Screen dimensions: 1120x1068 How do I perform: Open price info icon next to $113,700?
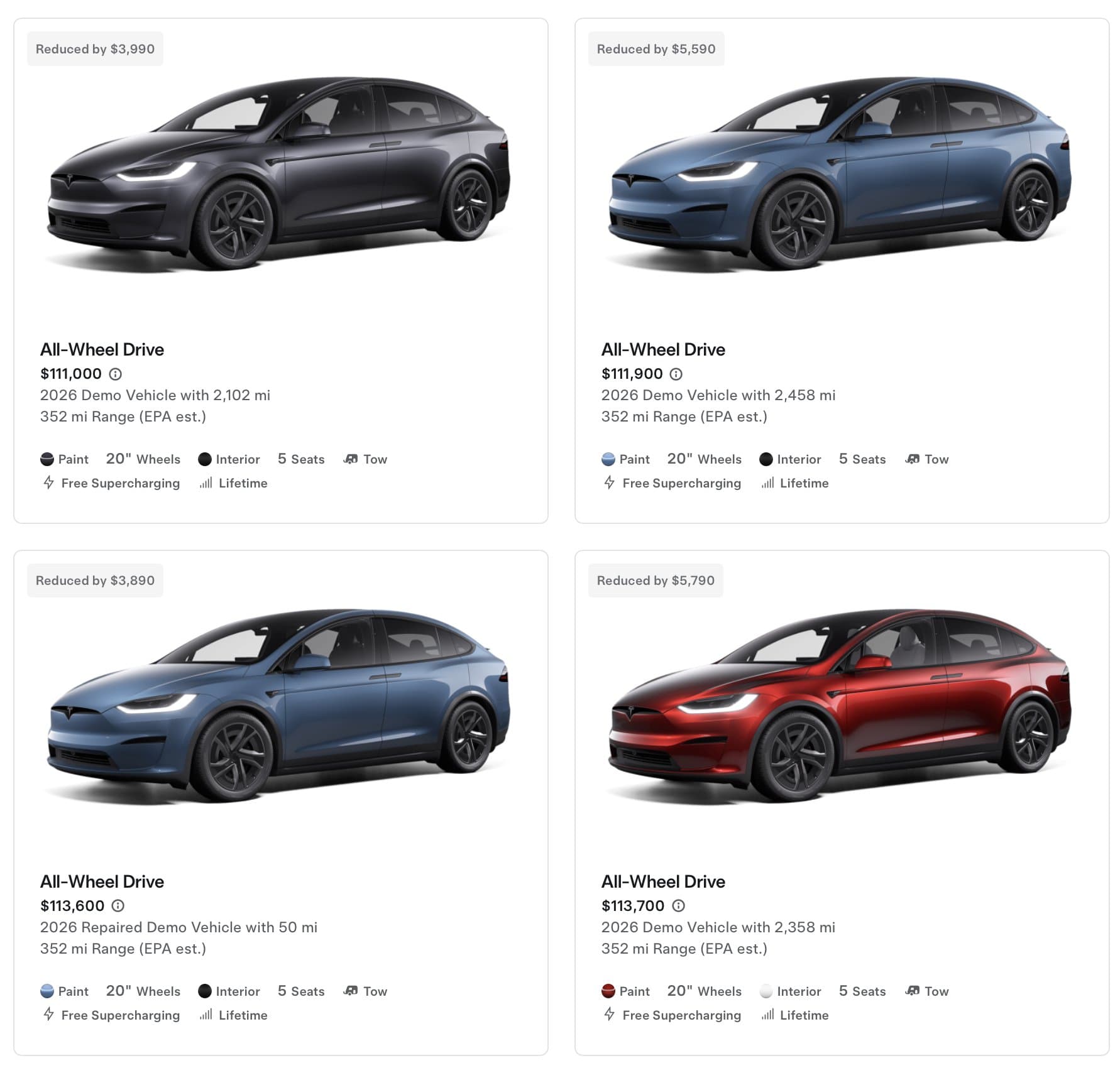click(x=678, y=905)
